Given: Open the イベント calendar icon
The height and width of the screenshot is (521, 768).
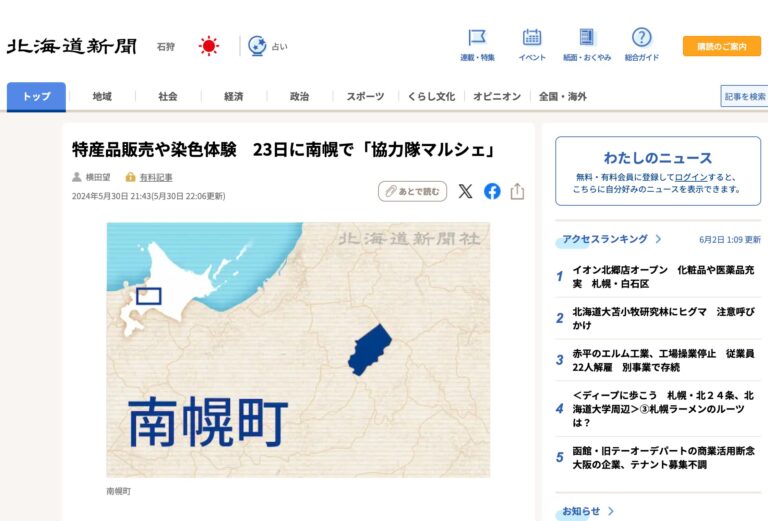Looking at the screenshot, I should pos(531,38).
